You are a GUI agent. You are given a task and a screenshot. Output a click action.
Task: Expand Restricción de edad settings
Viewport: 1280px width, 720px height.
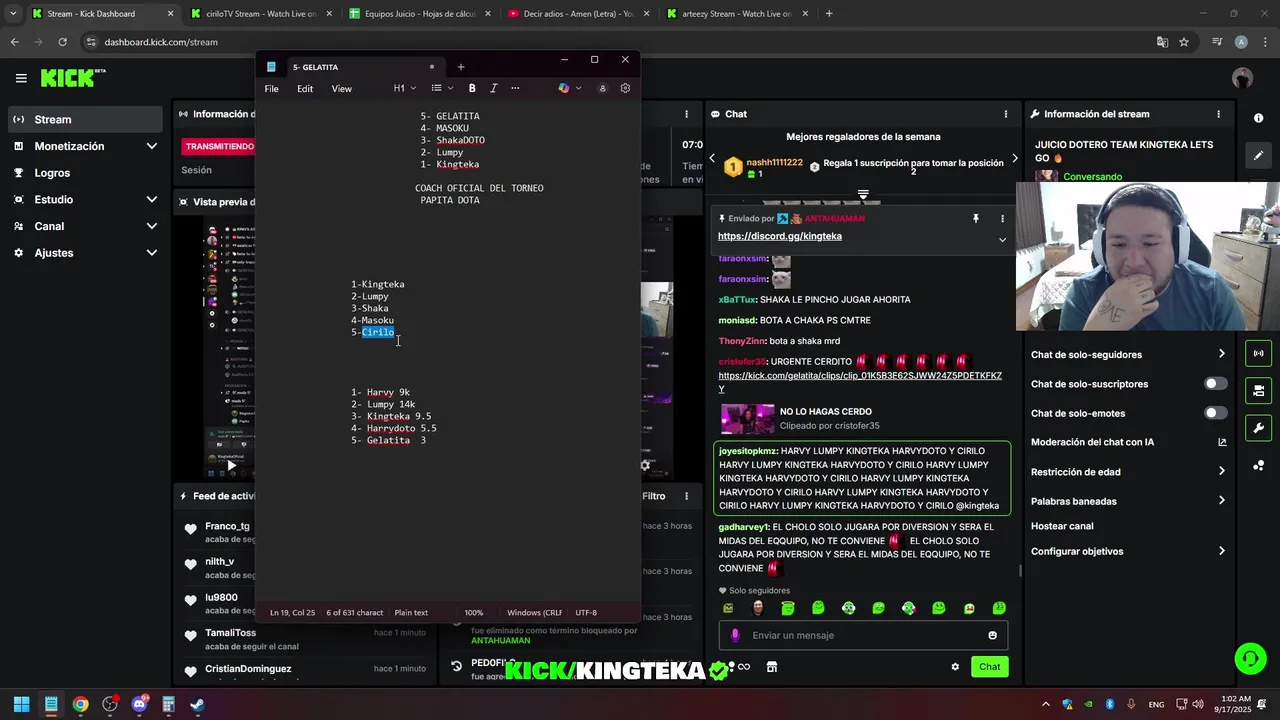pyautogui.click(x=1221, y=471)
